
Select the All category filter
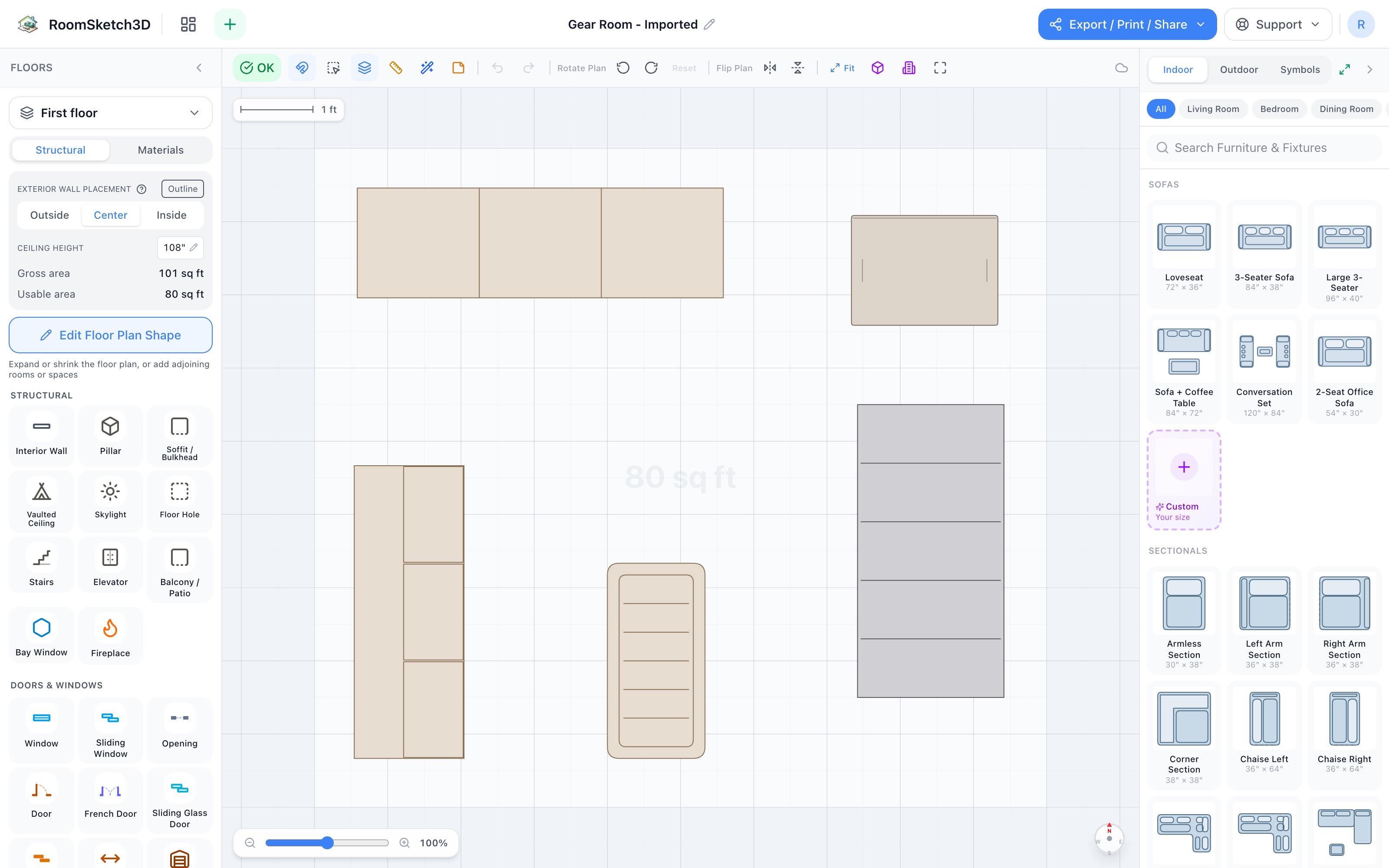1161,109
